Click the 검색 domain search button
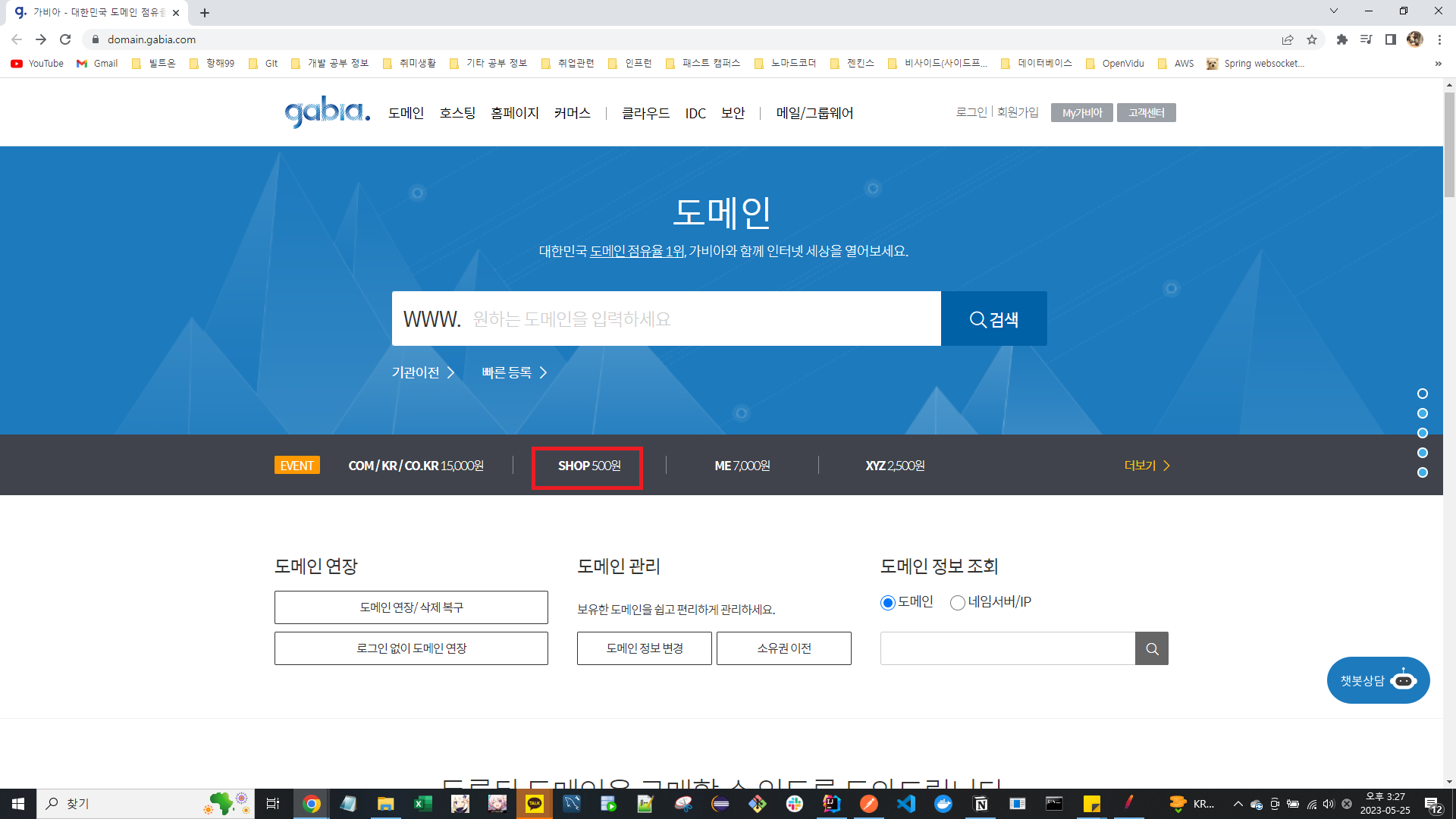Viewport: 1456px width, 819px height. pyautogui.click(x=993, y=318)
